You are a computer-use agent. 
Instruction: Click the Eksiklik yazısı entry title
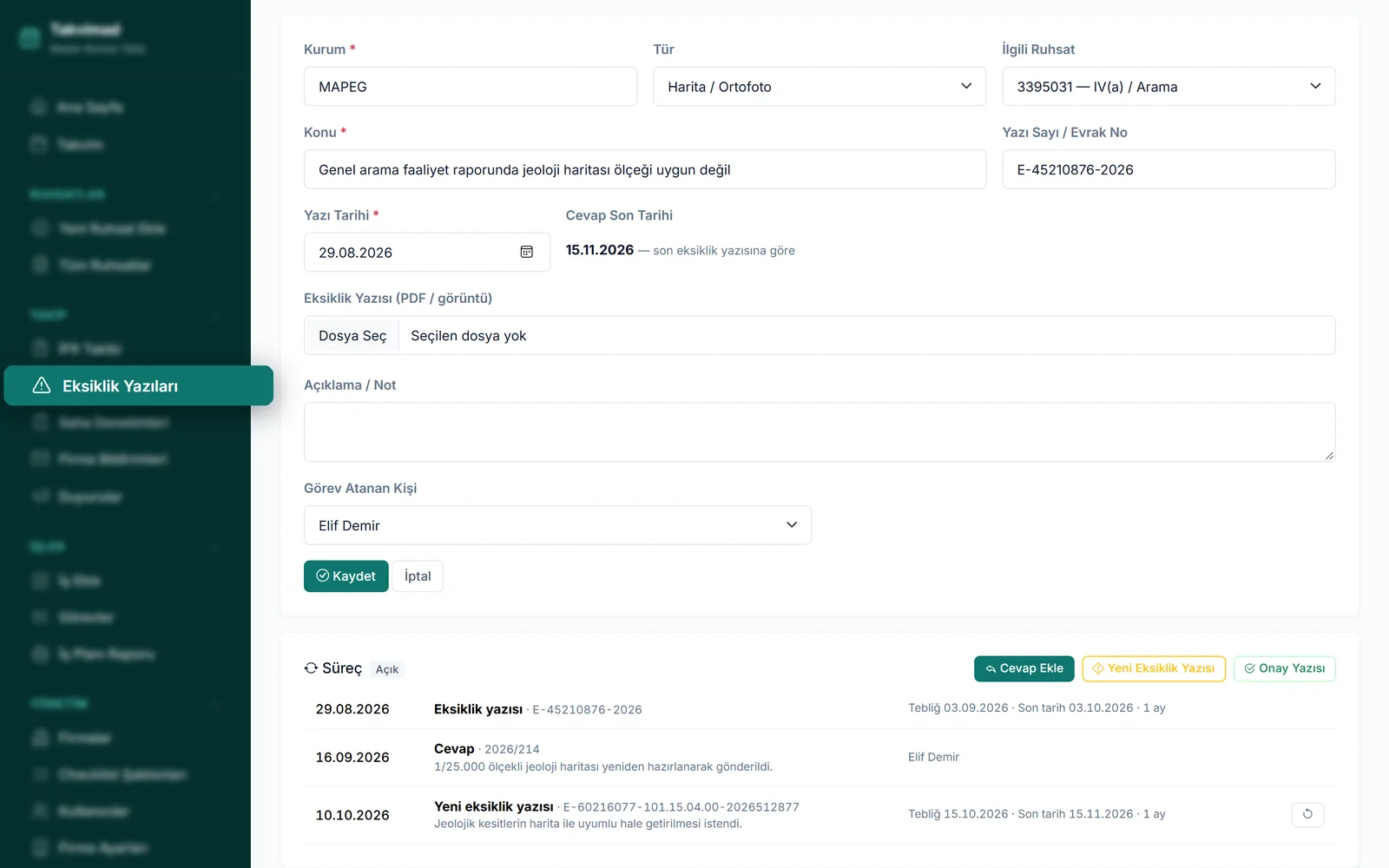coord(478,709)
